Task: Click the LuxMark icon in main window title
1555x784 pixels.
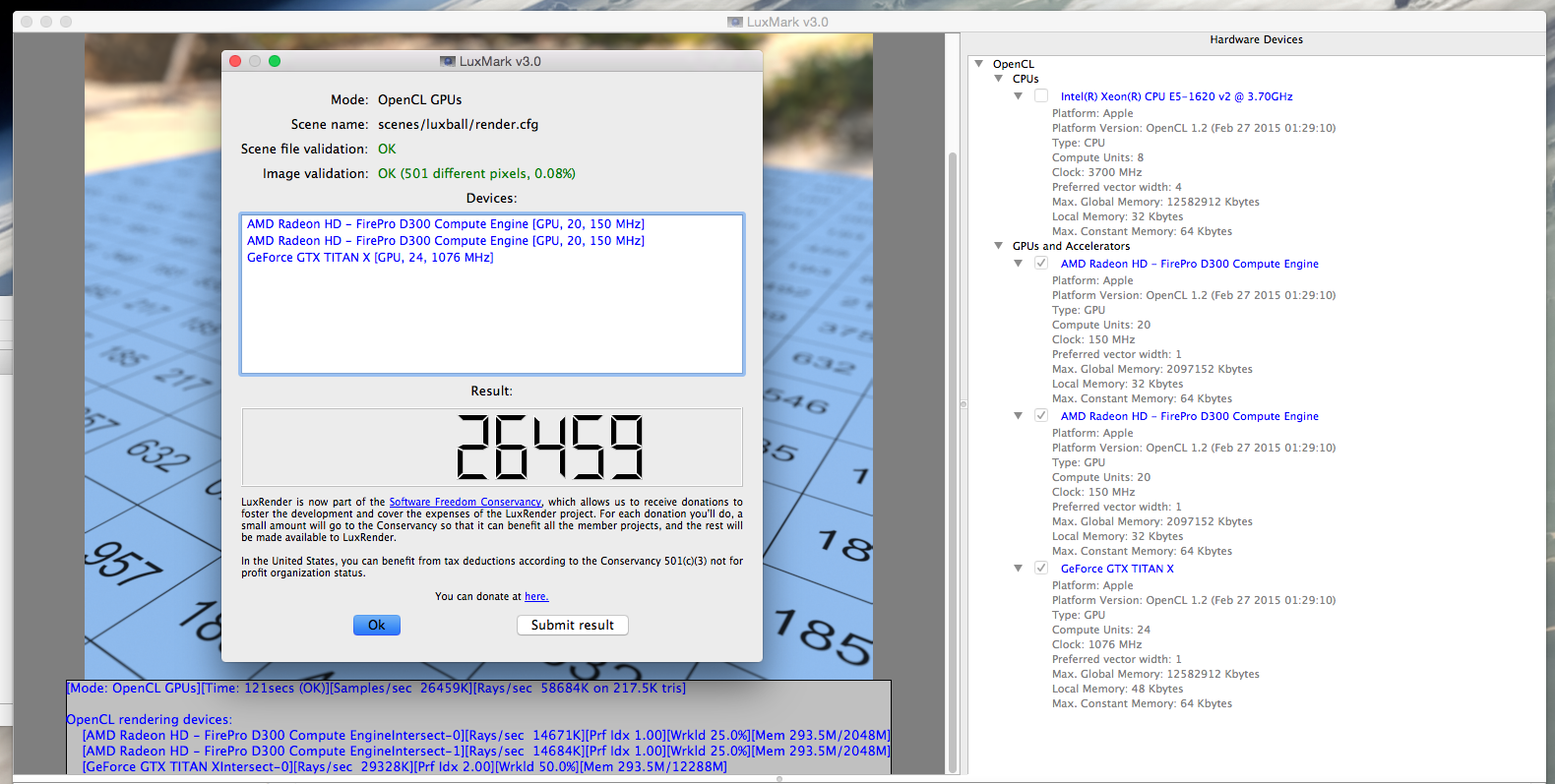Action: pos(734,22)
